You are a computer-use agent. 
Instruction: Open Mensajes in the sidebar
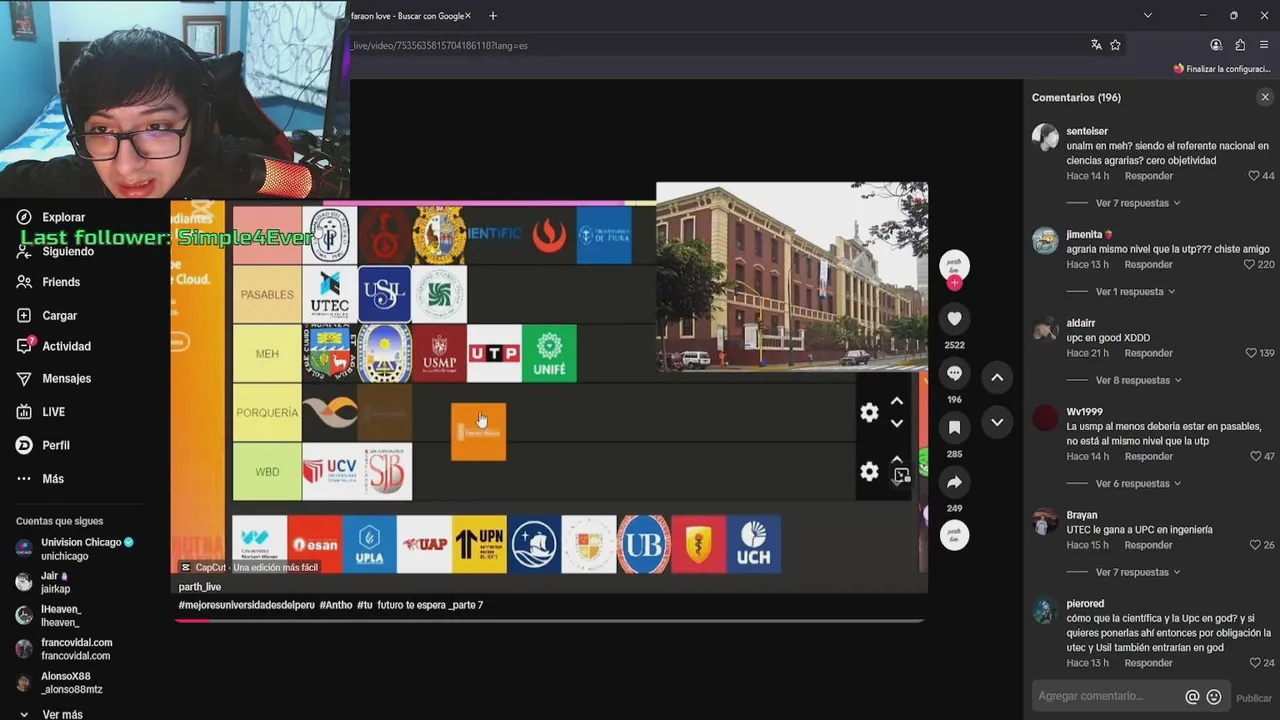click(x=54, y=378)
